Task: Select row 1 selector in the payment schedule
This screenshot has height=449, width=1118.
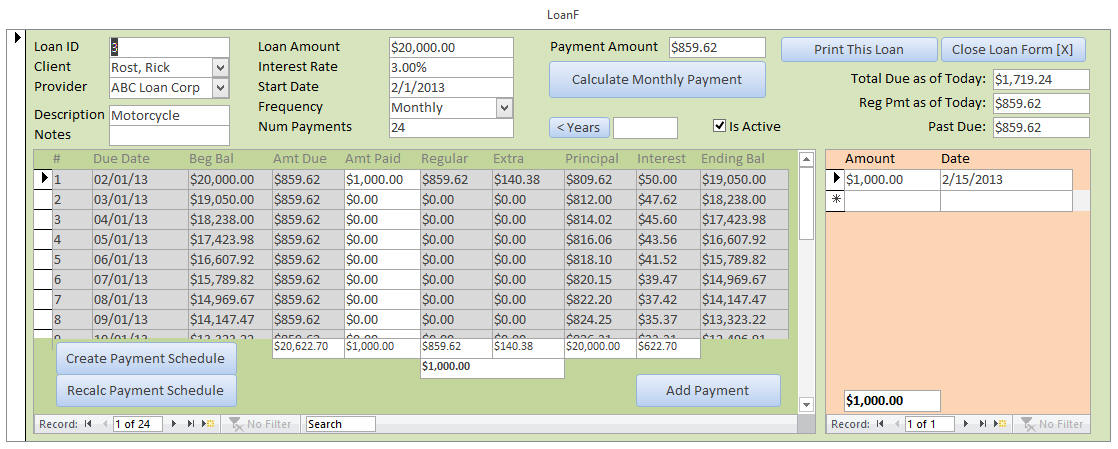Action: [x=43, y=179]
